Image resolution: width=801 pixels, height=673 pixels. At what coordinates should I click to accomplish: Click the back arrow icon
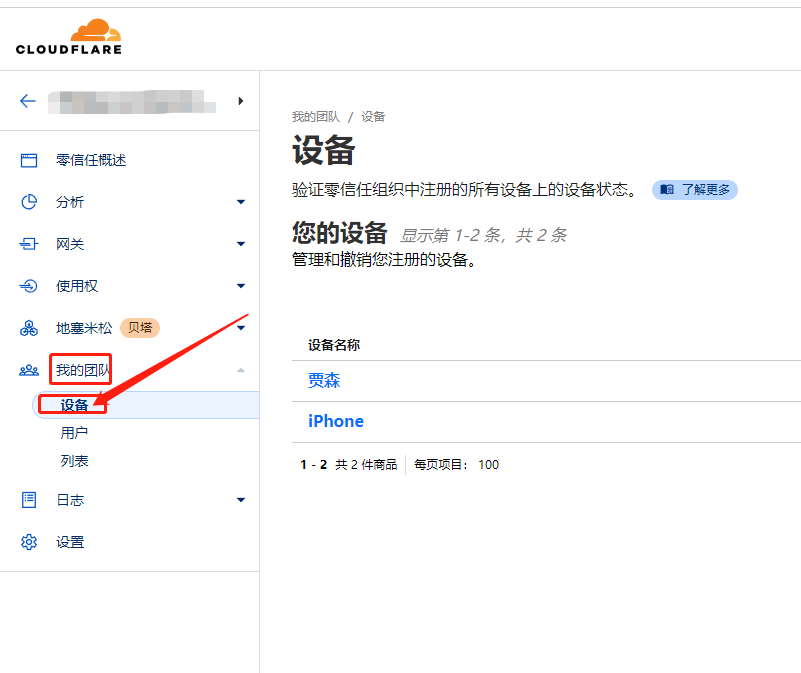coord(28,101)
